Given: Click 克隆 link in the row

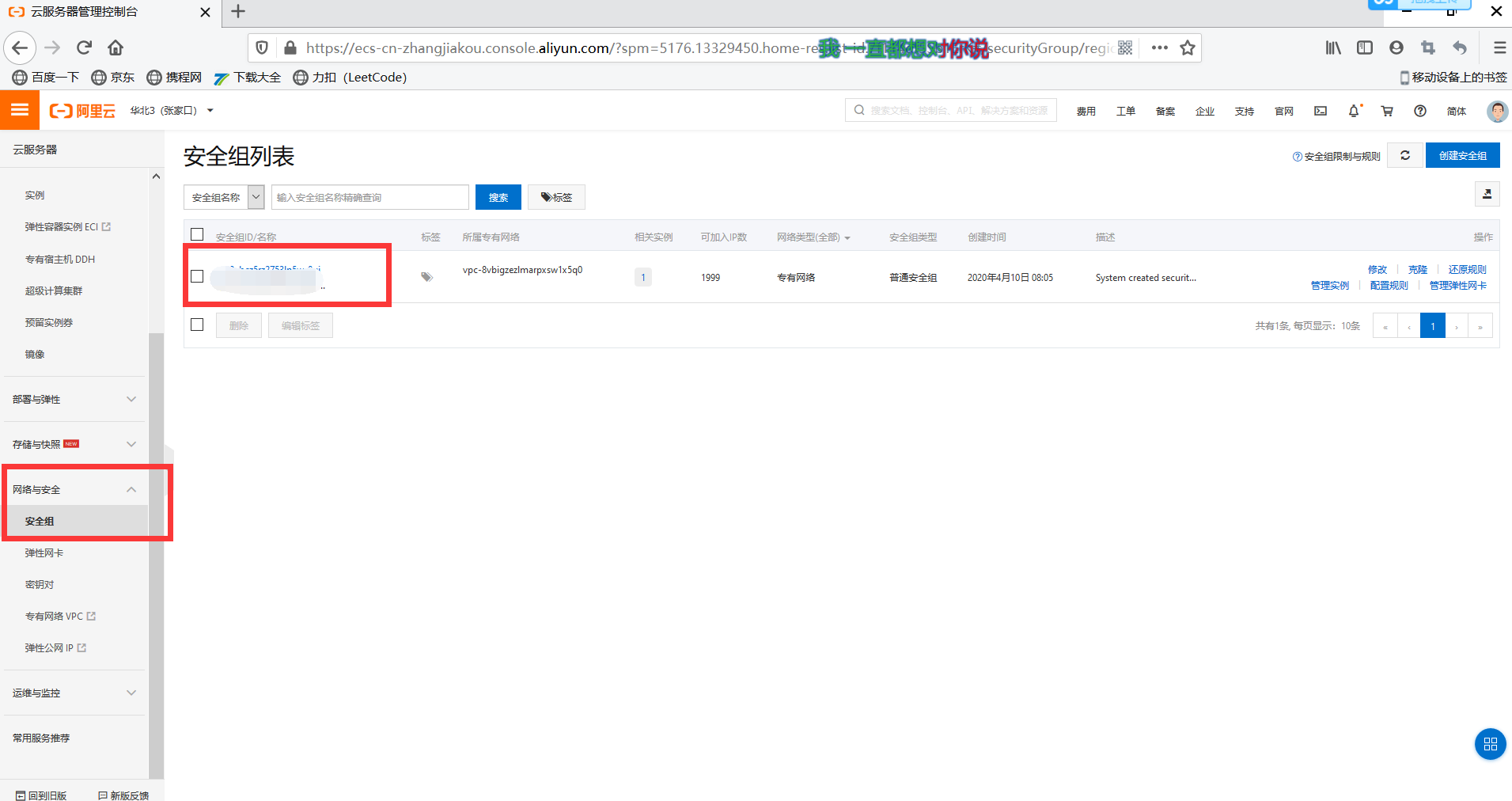Looking at the screenshot, I should click(1418, 269).
